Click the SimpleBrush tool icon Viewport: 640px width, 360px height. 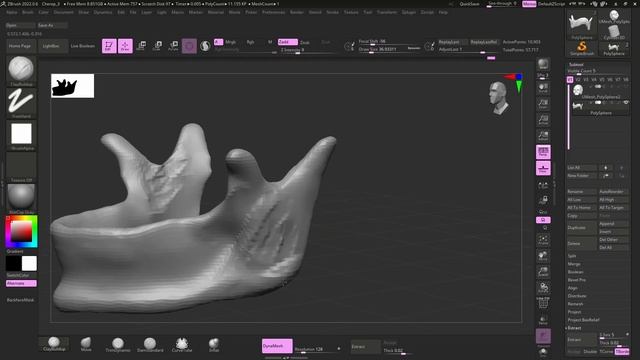click(582, 48)
